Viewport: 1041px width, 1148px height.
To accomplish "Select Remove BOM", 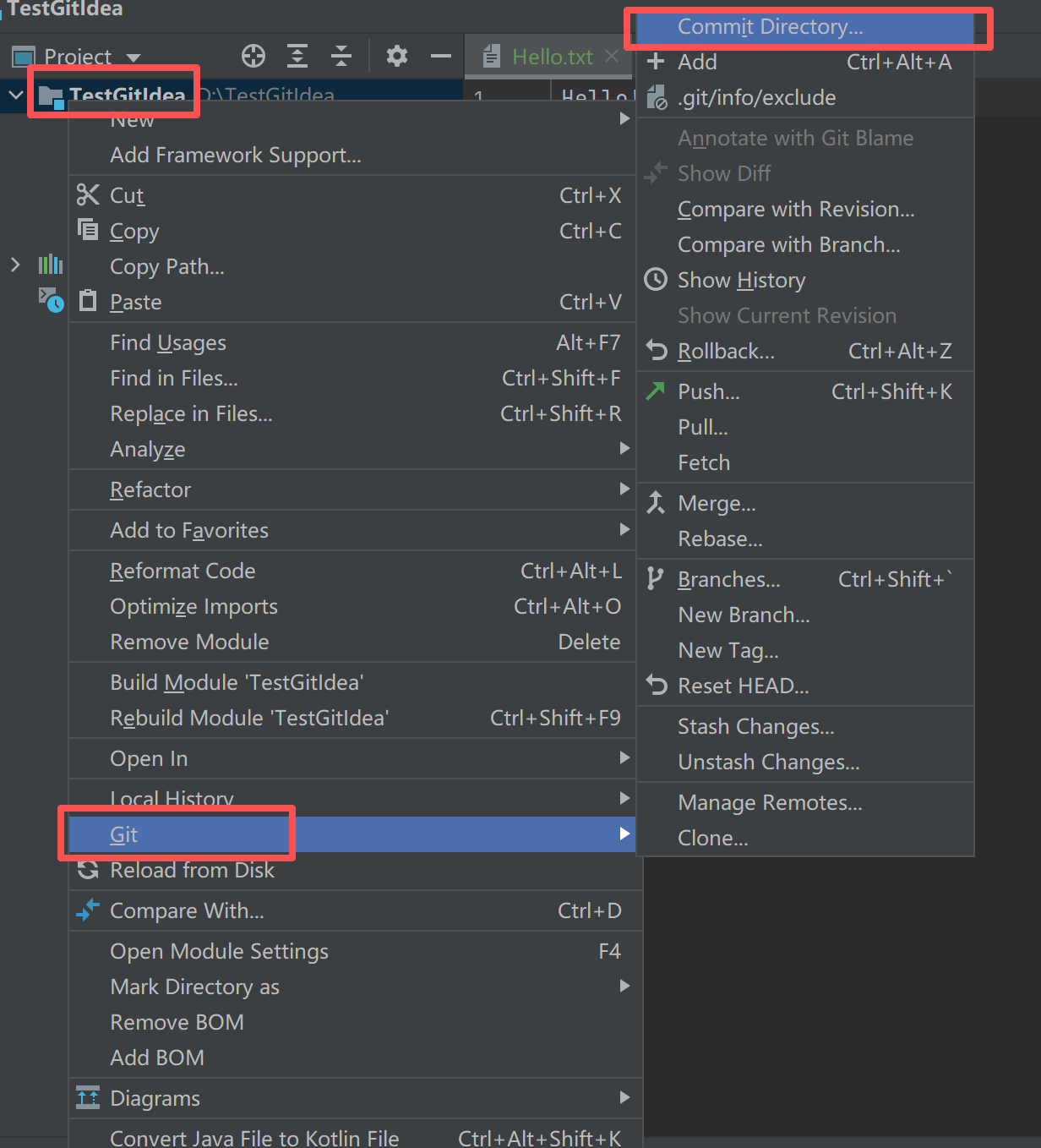I will (355, 1022).
